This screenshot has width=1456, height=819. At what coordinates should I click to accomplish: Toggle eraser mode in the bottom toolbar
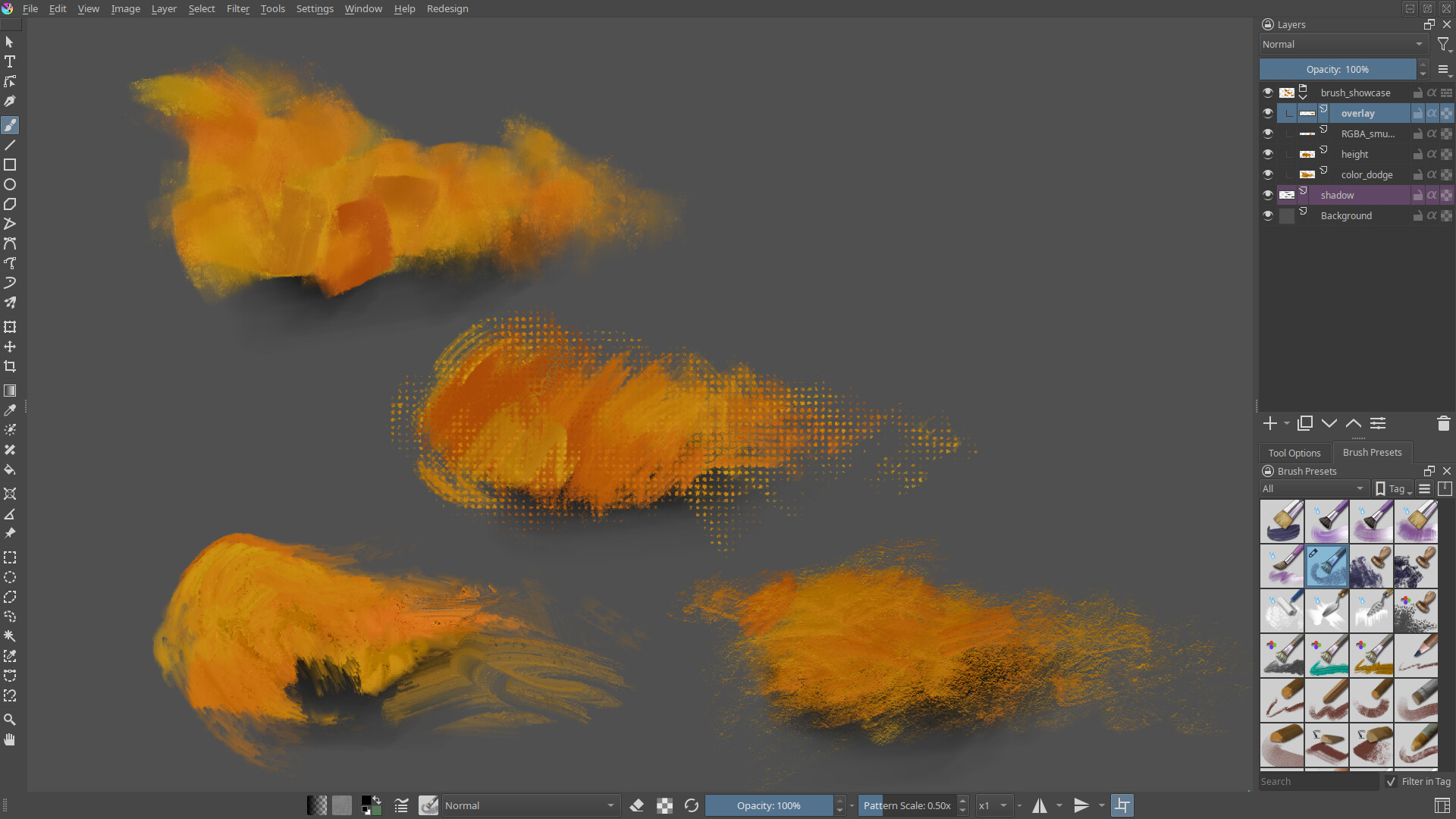pyautogui.click(x=637, y=805)
